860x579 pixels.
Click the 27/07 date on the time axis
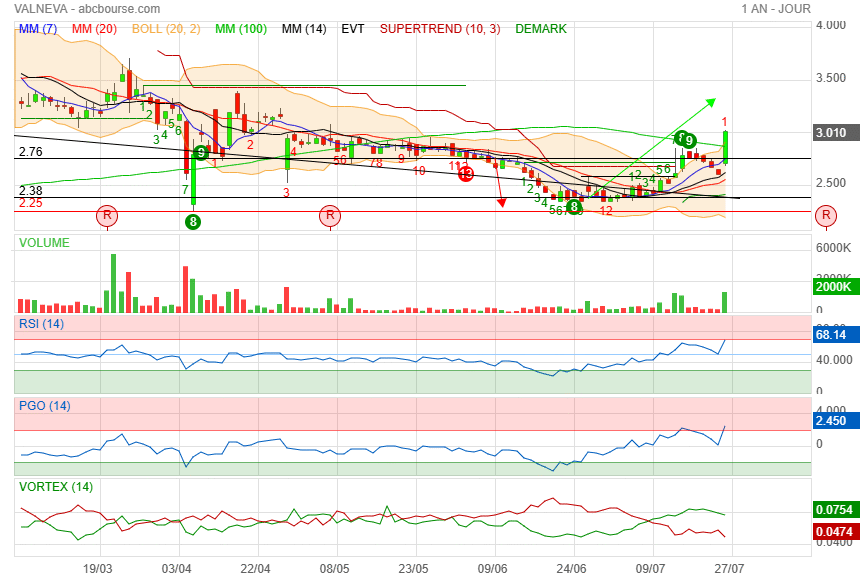729,568
